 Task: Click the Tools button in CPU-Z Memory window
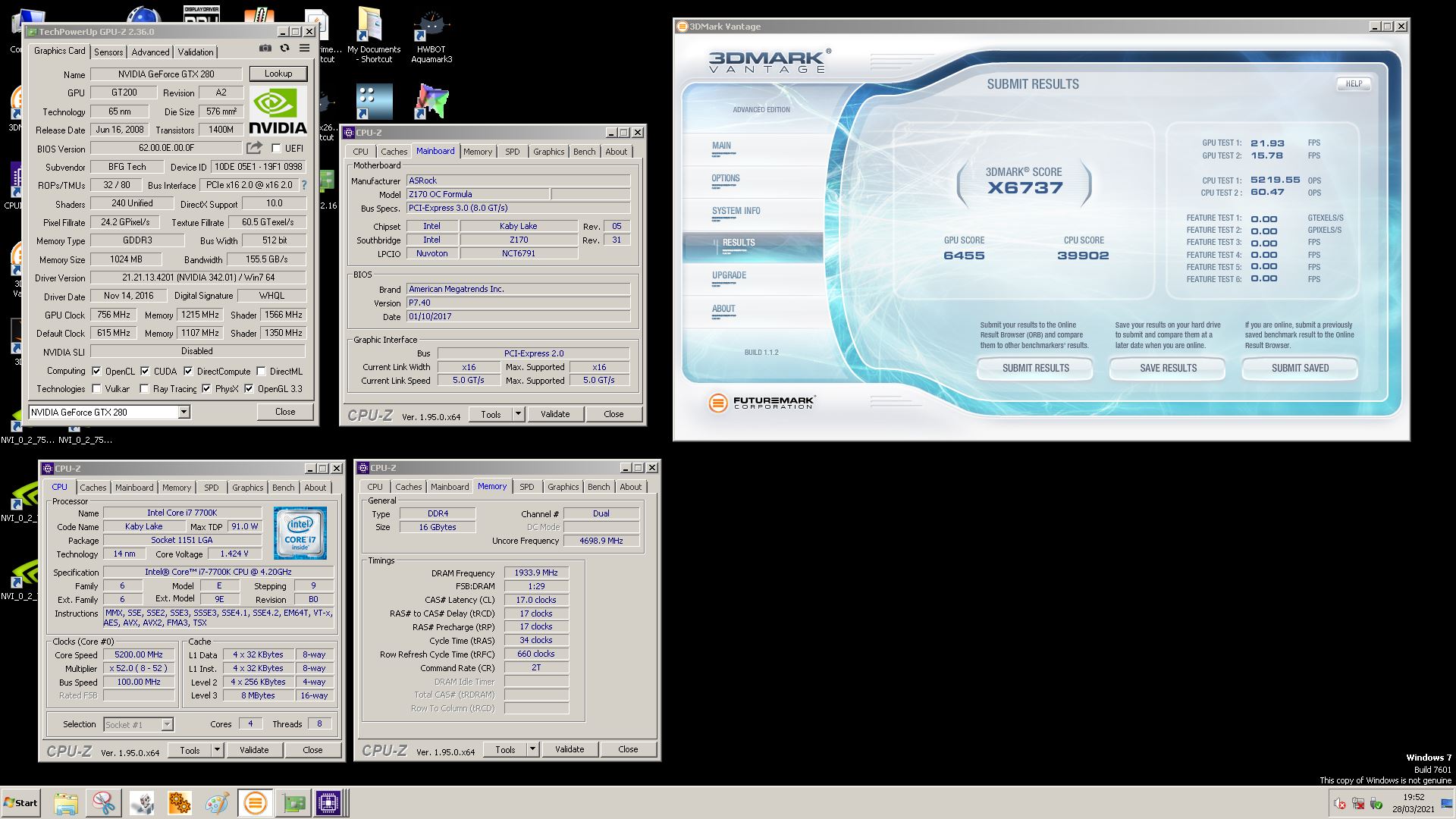pyautogui.click(x=505, y=749)
